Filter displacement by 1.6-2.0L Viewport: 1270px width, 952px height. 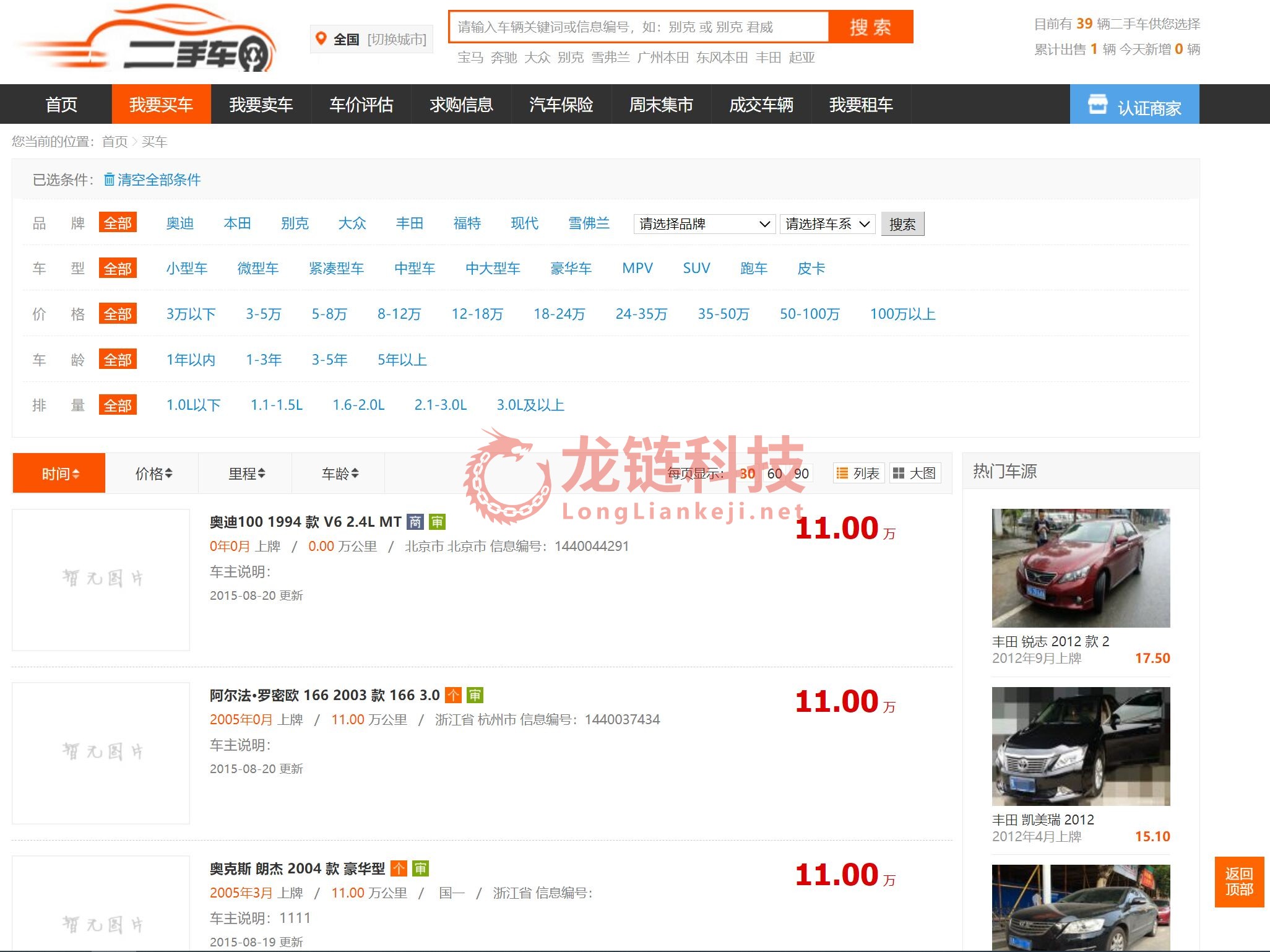point(358,405)
